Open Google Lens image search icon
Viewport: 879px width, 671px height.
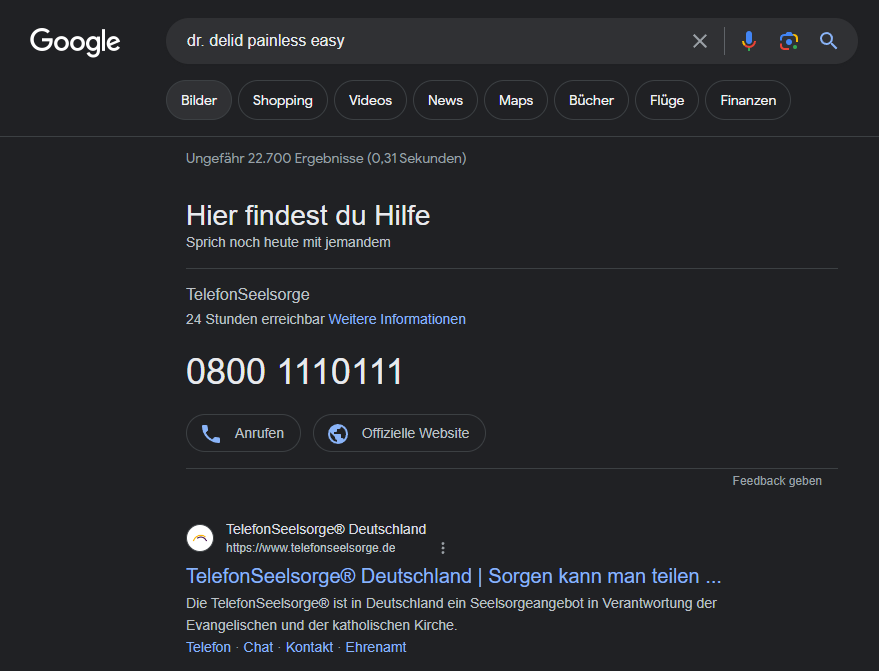click(x=789, y=41)
